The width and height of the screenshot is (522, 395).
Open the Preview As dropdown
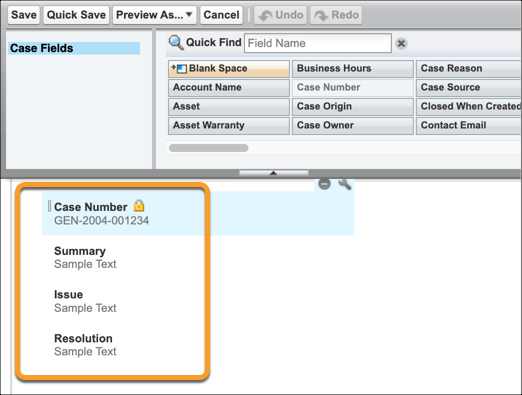[x=154, y=15]
